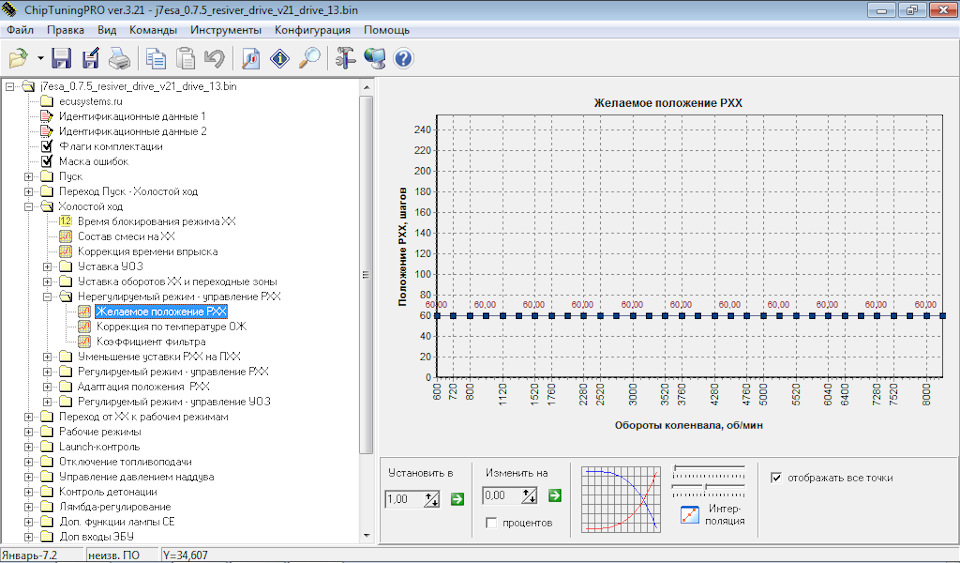960x563 pixels.
Task: Toggle the 'отображать все точки' checkbox
Action: pos(777,478)
